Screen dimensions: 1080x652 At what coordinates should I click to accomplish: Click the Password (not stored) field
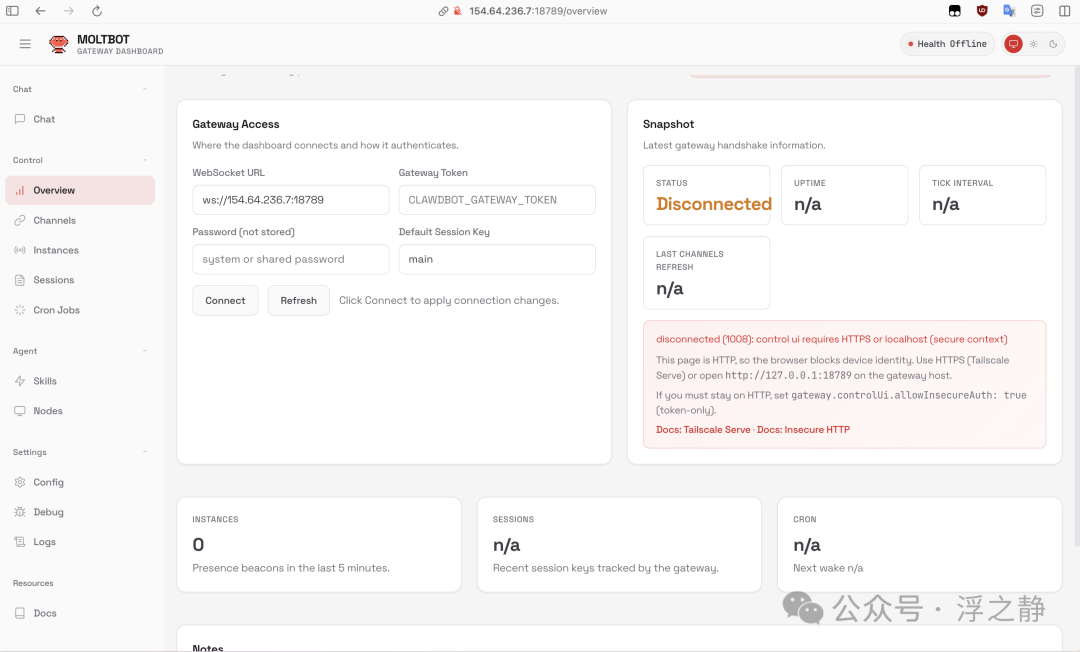291,259
